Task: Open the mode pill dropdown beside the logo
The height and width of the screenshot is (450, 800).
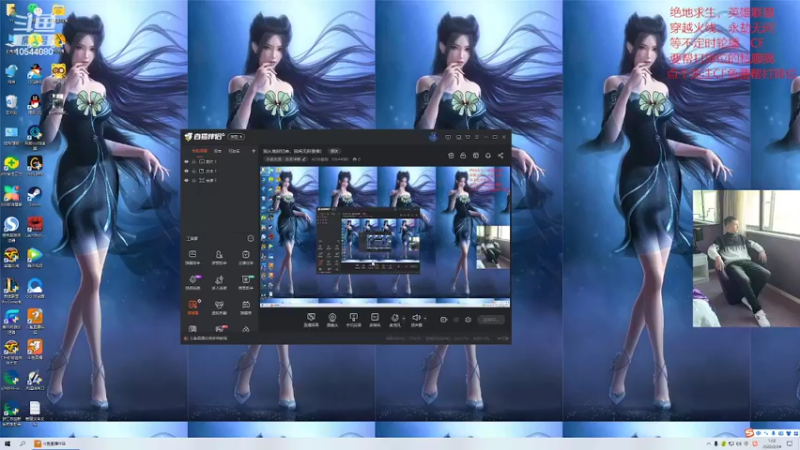Action: pos(236,137)
